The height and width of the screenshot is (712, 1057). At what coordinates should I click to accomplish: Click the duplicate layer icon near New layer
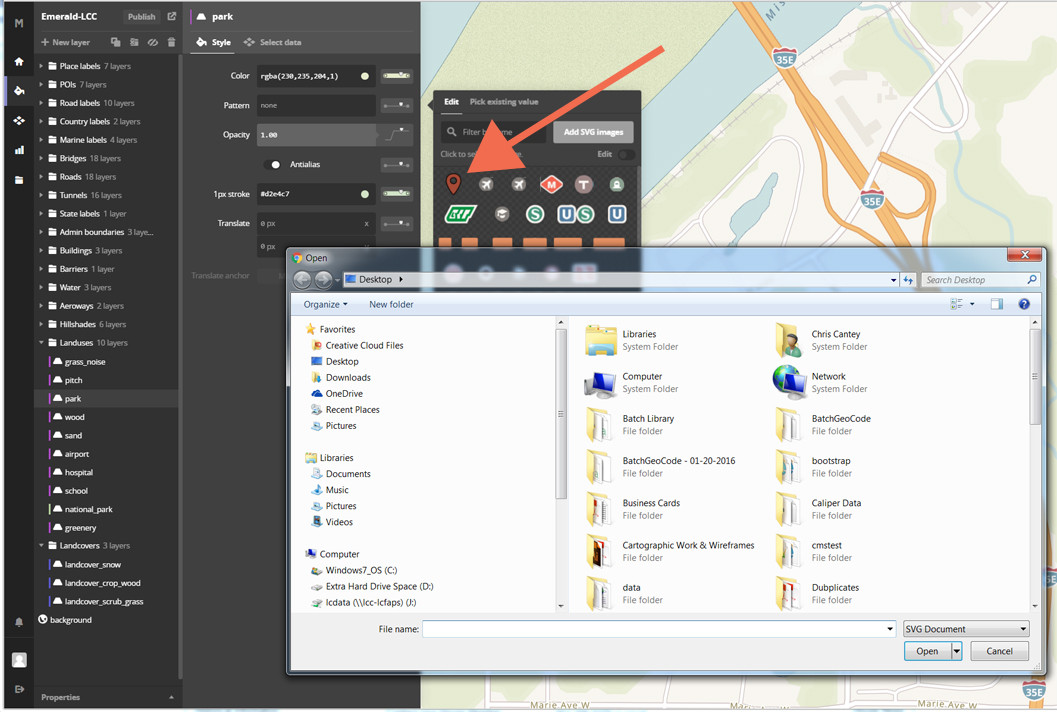[115, 42]
